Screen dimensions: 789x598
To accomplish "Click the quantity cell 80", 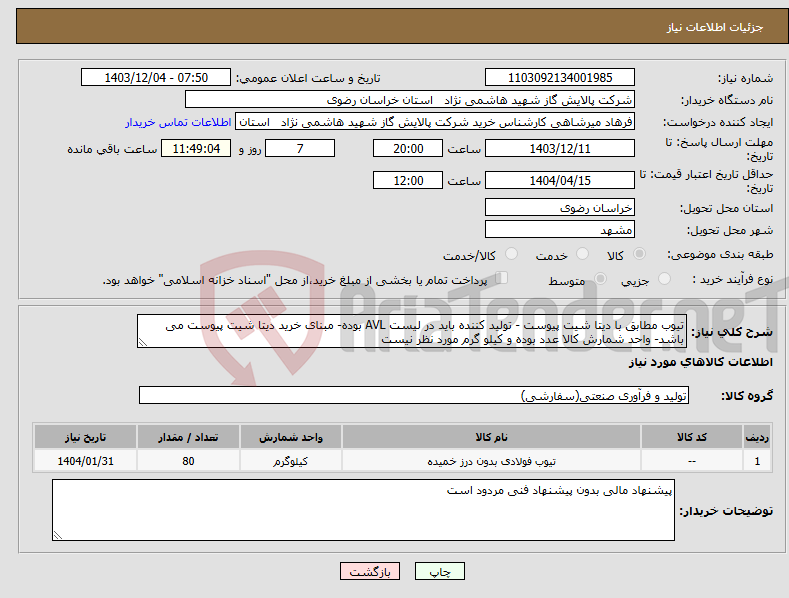I will coord(188,461).
